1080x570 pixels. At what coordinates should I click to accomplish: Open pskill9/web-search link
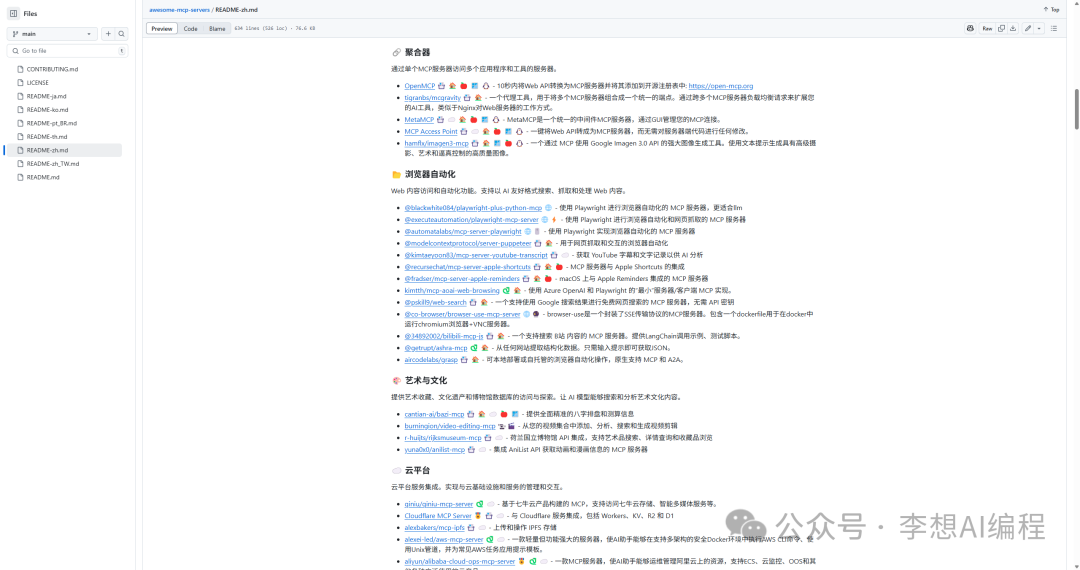(435, 302)
